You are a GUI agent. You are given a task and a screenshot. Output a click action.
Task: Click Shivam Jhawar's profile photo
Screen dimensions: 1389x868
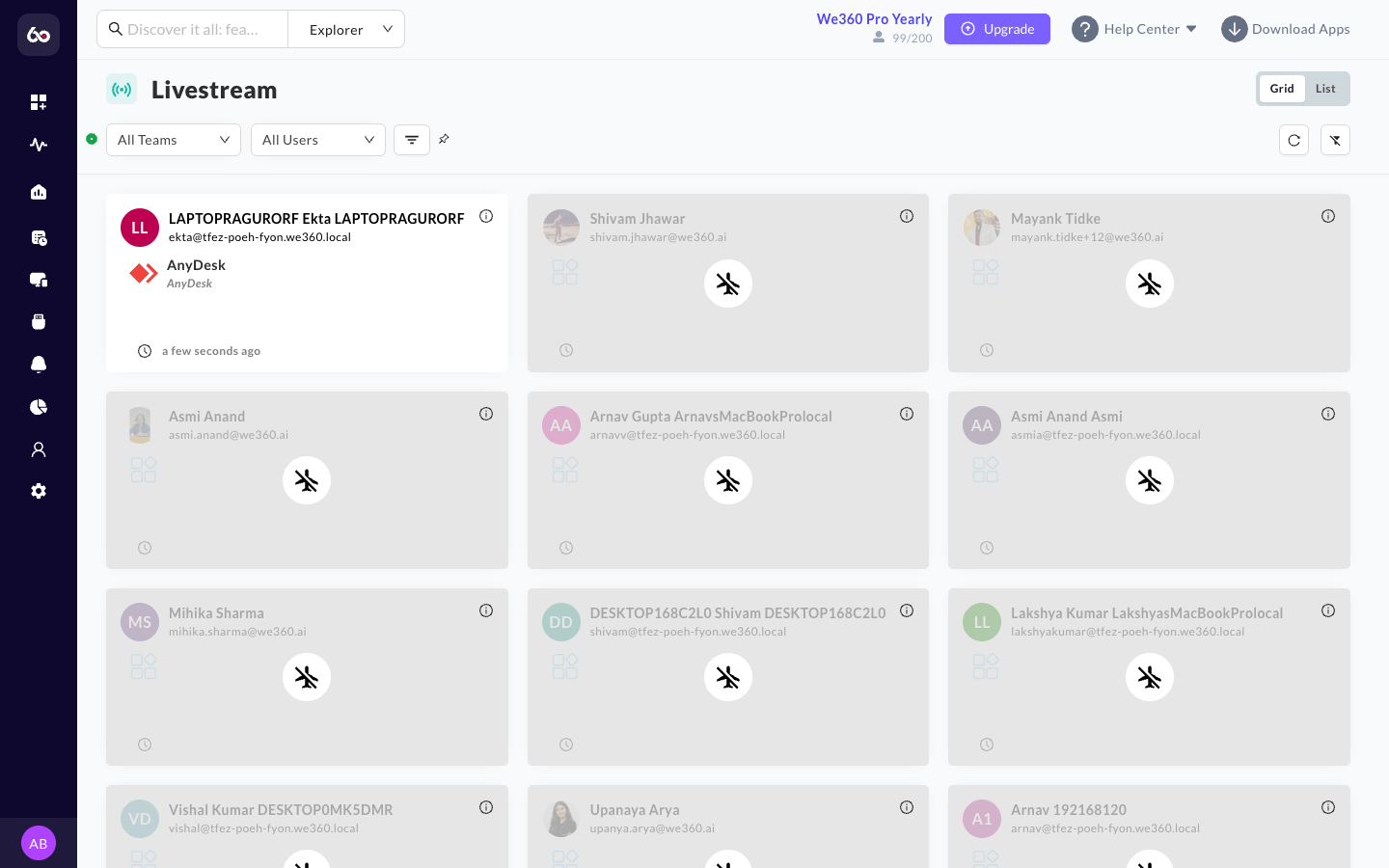click(x=561, y=228)
